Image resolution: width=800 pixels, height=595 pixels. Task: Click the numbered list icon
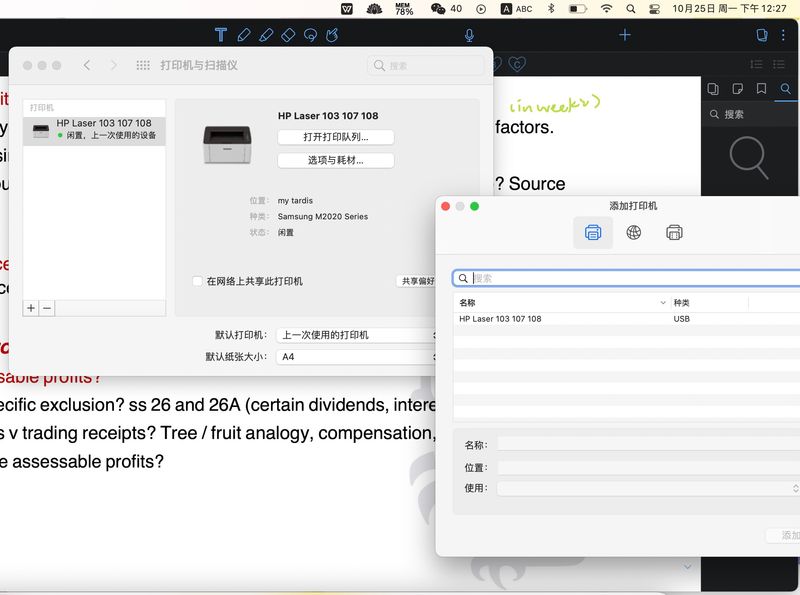[x=756, y=64]
